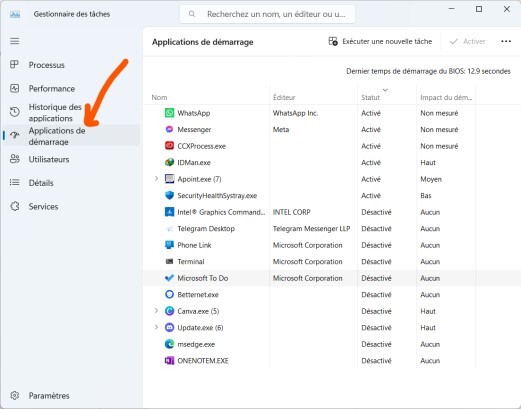Click the Moyen impact cell for Apoint.exe

pyautogui.click(x=431, y=179)
